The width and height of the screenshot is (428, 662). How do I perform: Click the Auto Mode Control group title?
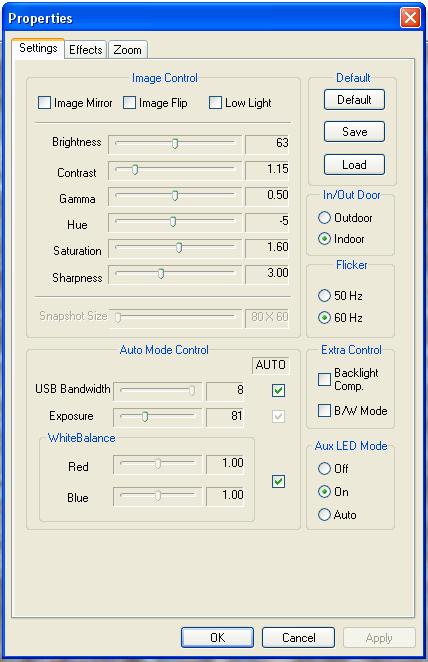pos(164,350)
